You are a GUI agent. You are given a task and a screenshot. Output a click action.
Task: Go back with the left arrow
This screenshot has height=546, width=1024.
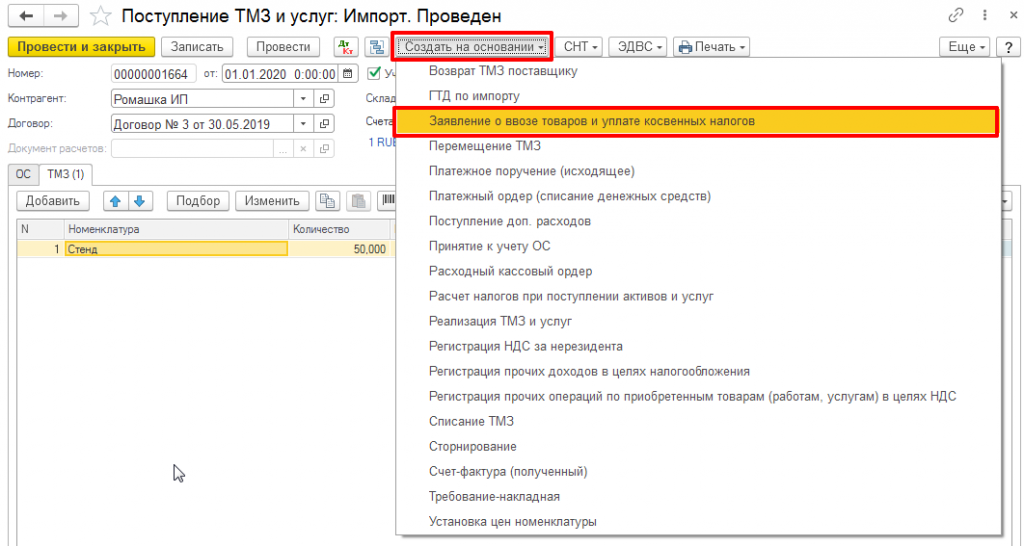pos(26,16)
